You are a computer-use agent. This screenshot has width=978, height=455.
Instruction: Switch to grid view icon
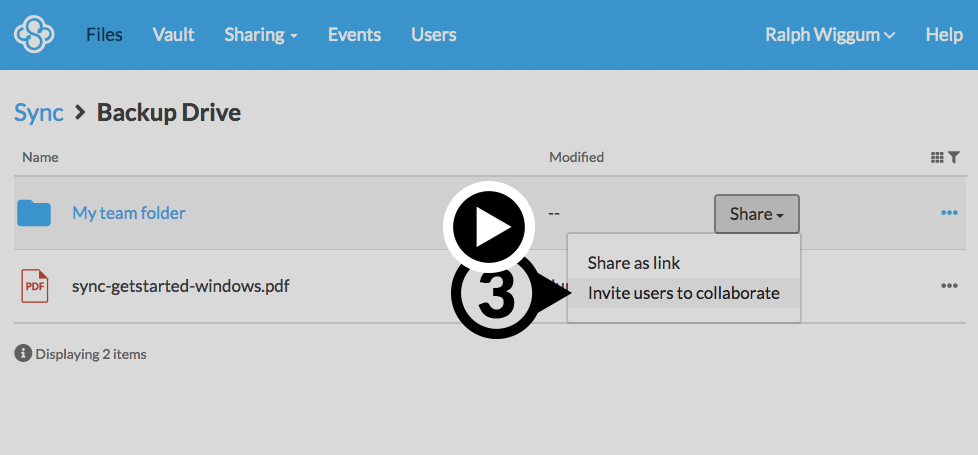click(937, 157)
